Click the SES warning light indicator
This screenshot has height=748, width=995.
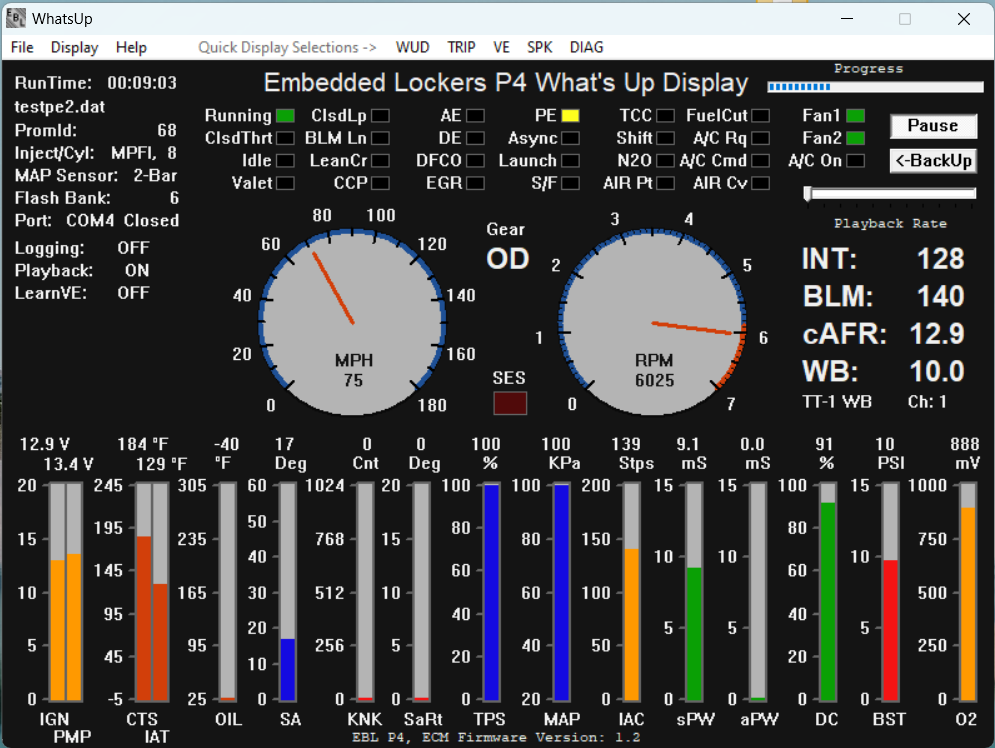coord(510,403)
